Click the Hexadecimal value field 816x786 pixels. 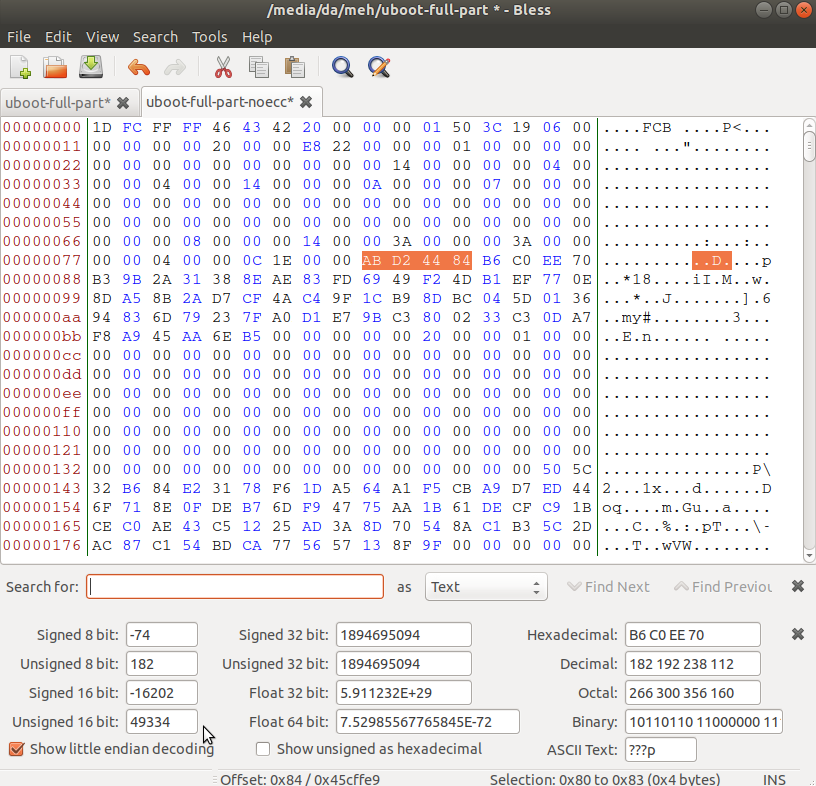[693, 635]
